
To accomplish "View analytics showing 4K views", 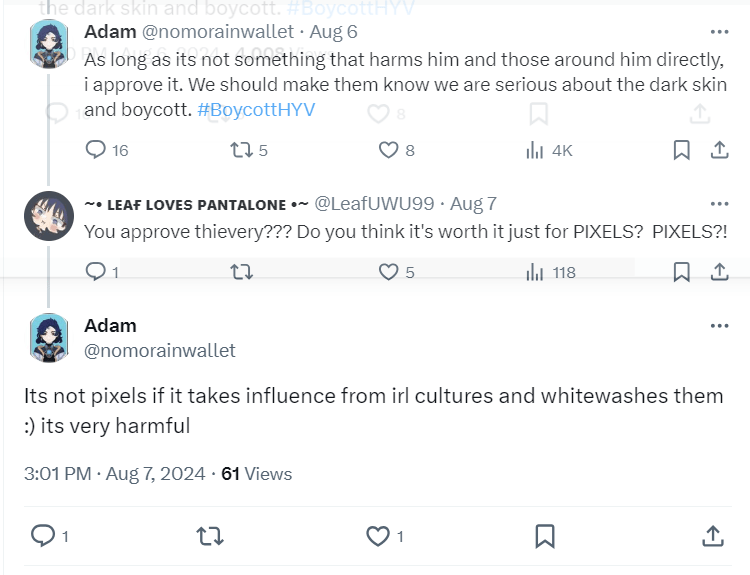I will [535, 150].
